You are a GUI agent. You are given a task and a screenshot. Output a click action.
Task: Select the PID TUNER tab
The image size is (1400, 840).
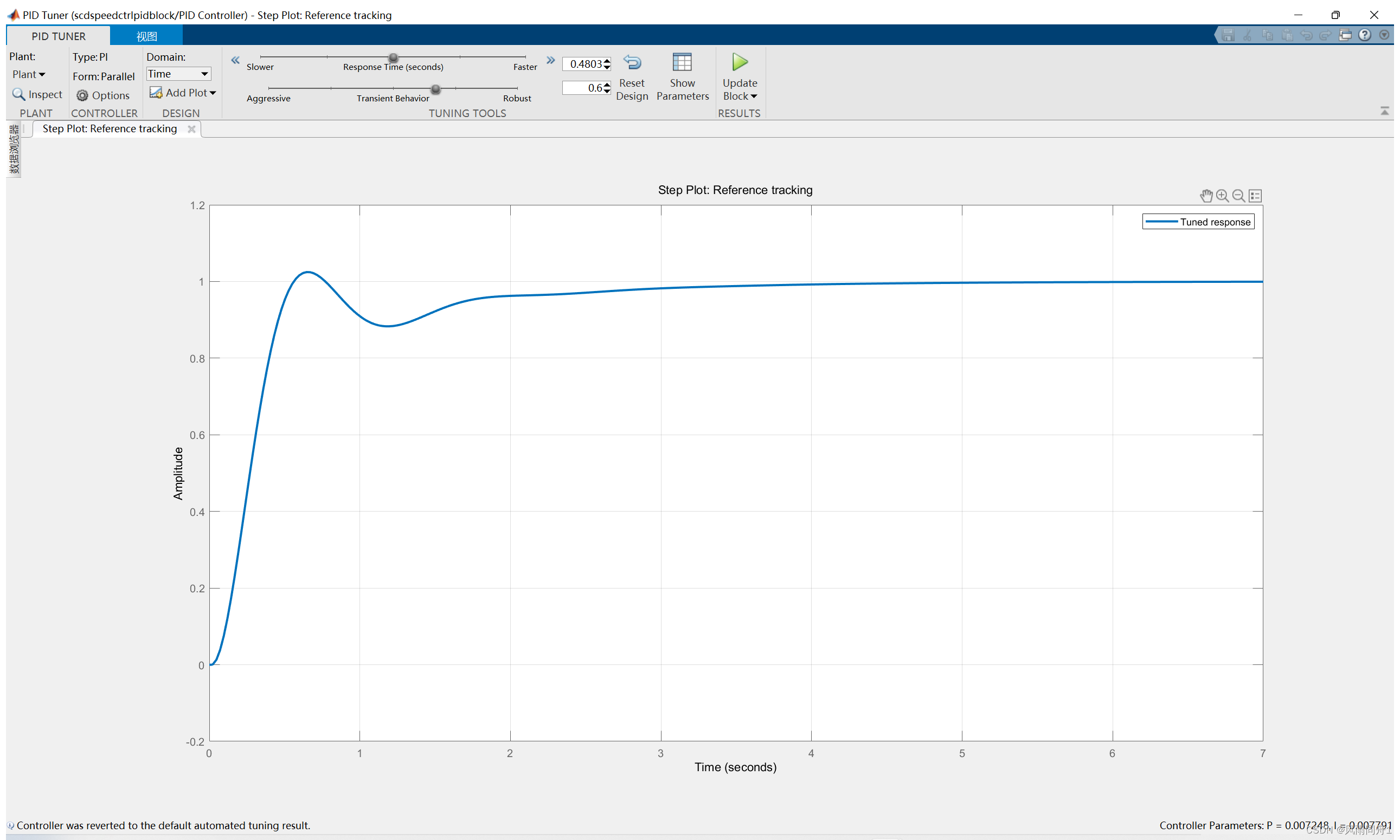click(59, 36)
